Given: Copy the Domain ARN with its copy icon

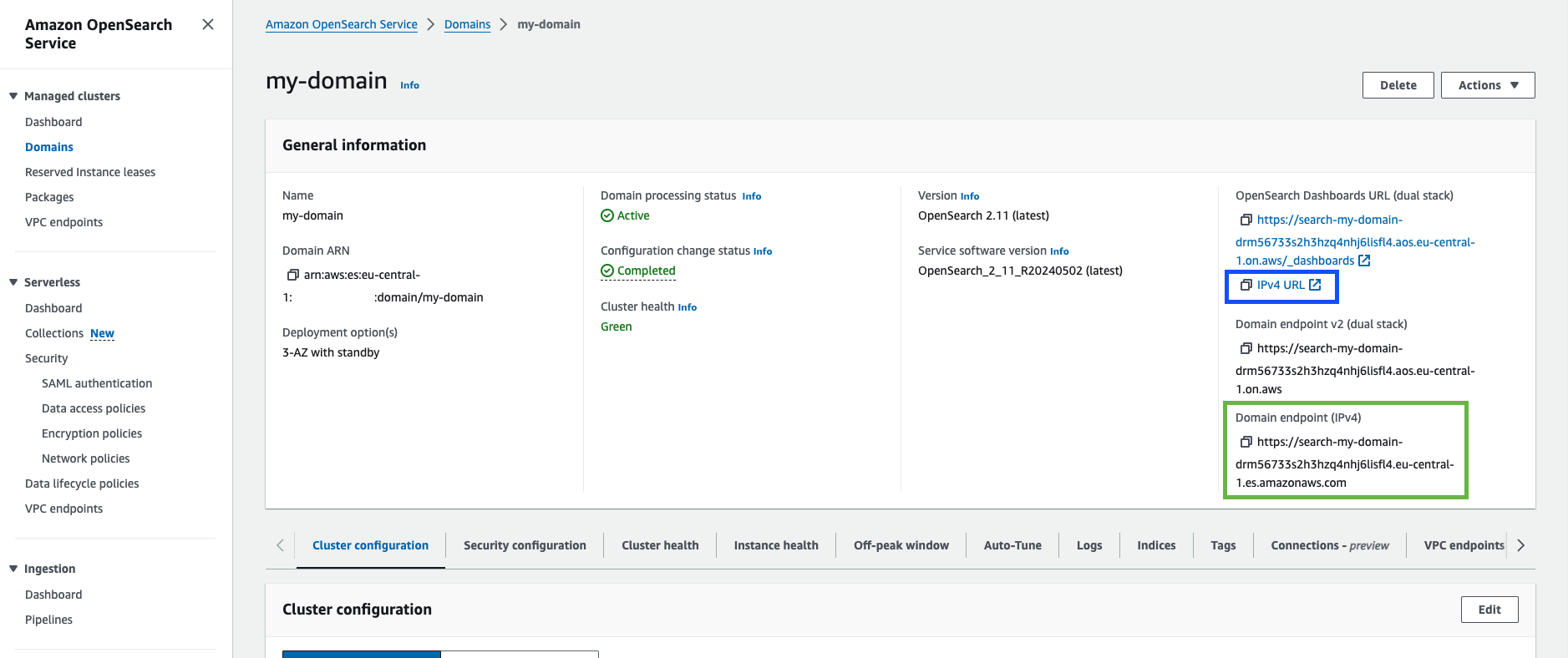Looking at the screenshot, I should point(293,275).
